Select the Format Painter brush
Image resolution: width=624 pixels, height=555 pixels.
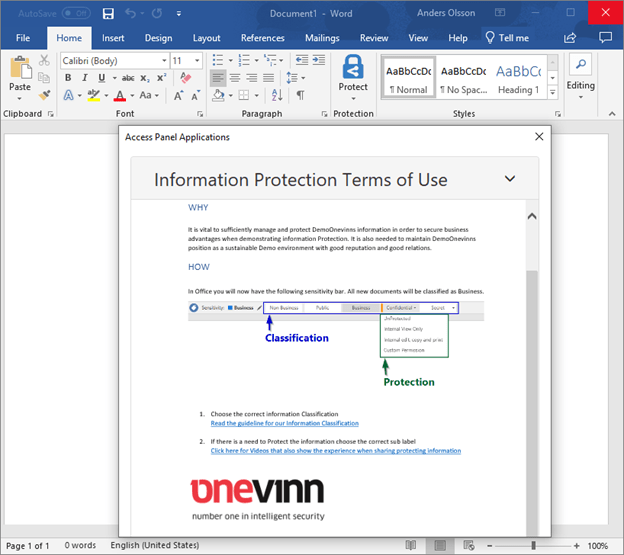(44, 95)
